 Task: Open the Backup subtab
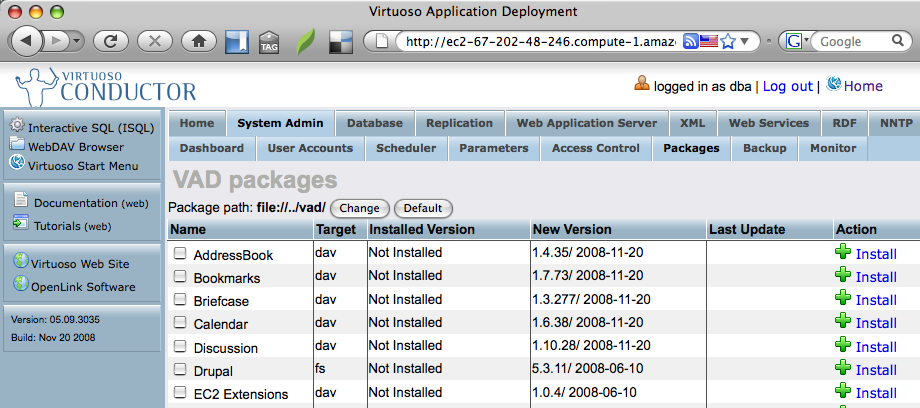pos(764,148)
